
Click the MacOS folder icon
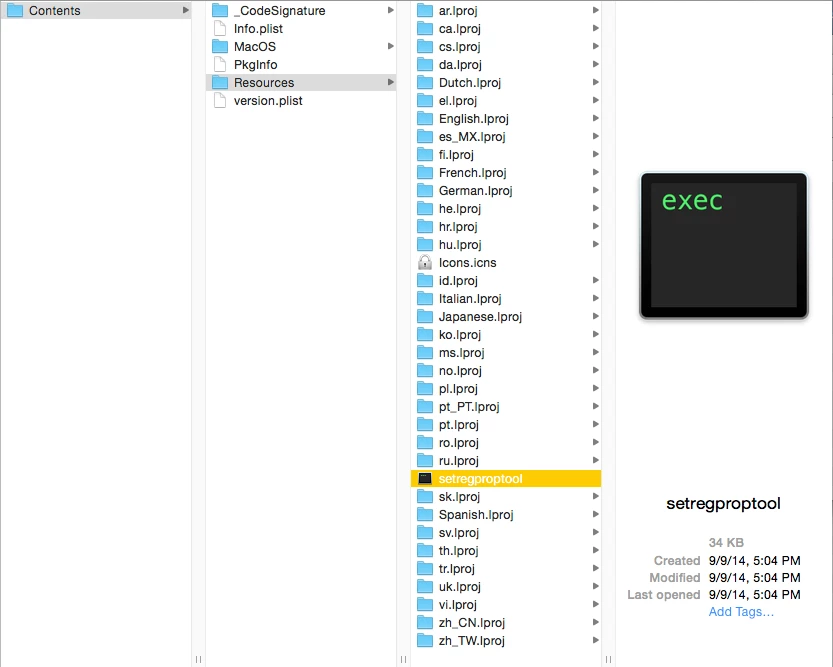tap(220, 47)
